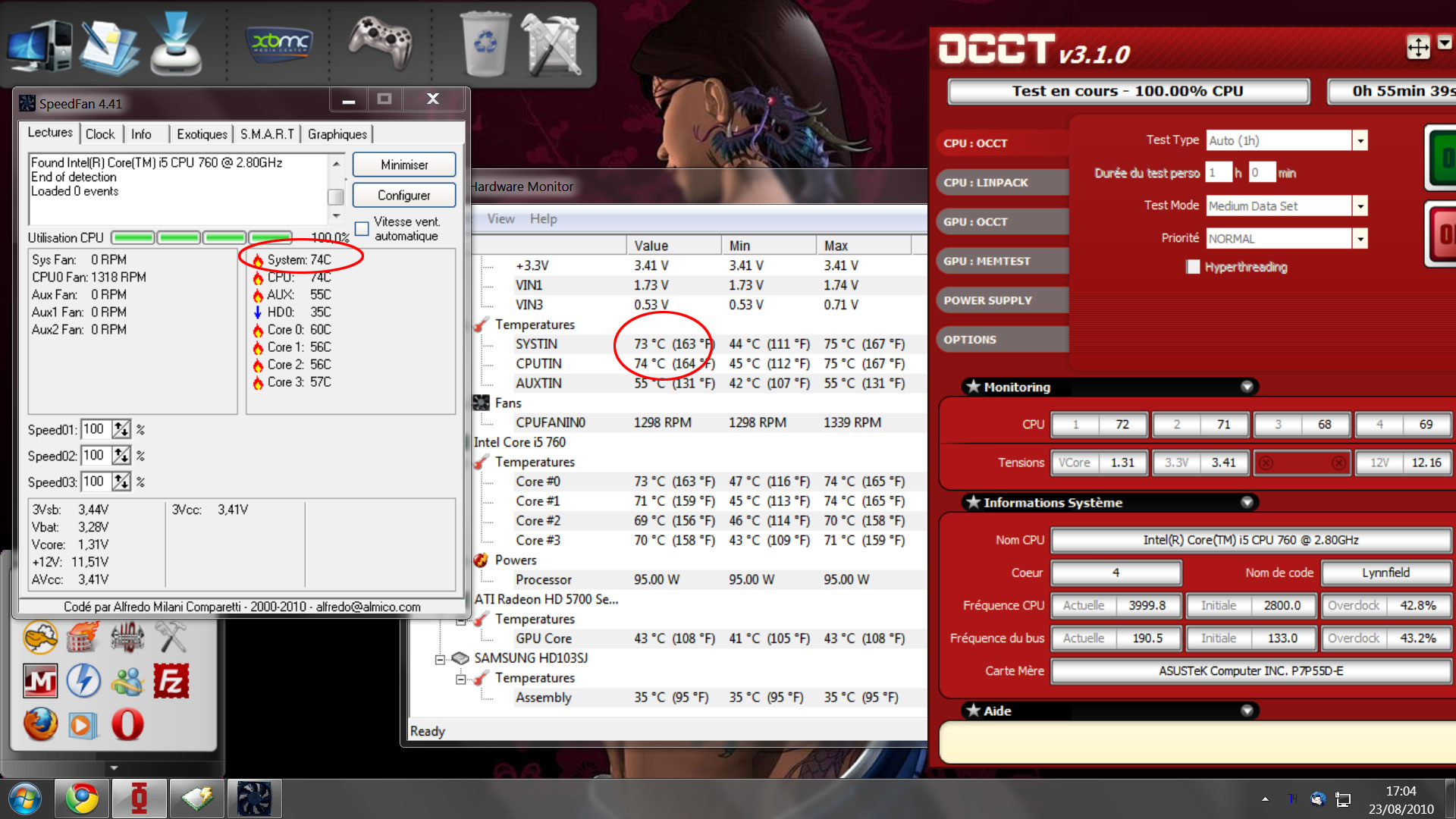Image resolution: width=1456 pixels, height=819 pixels.
Task: Open the documents icon with pen in dock
Action: (109, 47)
